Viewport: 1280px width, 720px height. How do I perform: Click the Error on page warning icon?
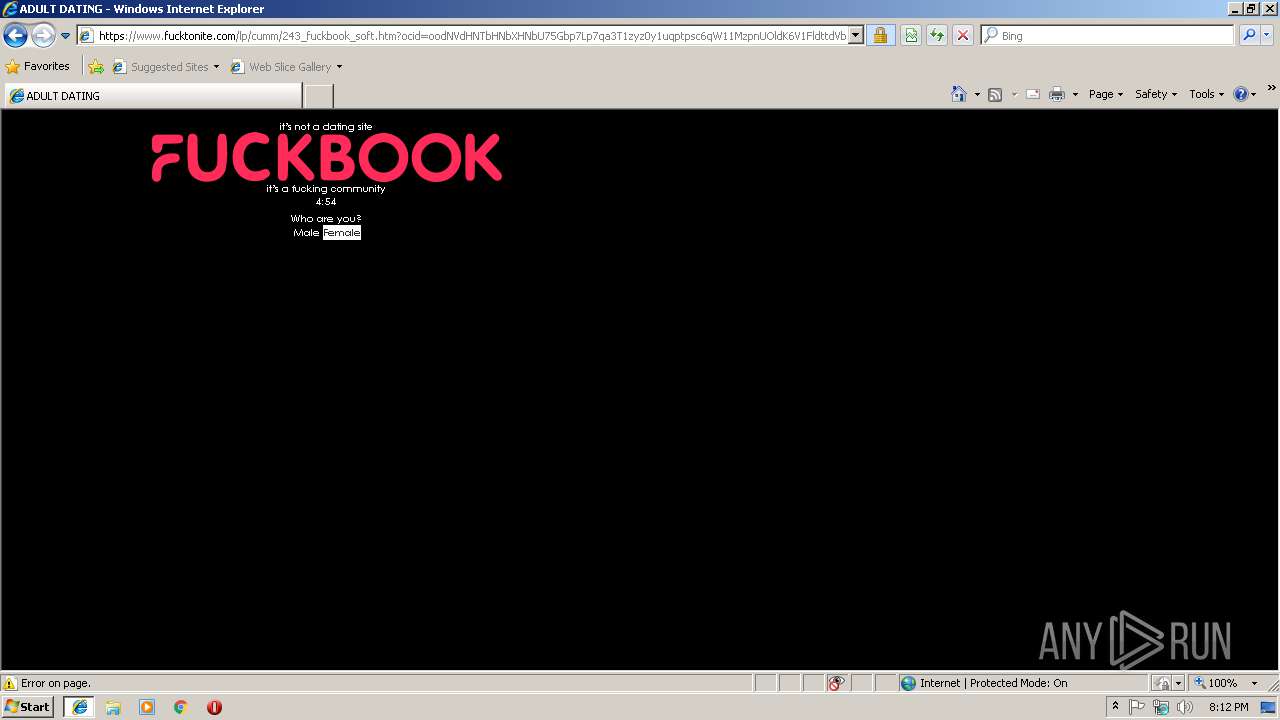pyautogui.click(x=10, y=683)
